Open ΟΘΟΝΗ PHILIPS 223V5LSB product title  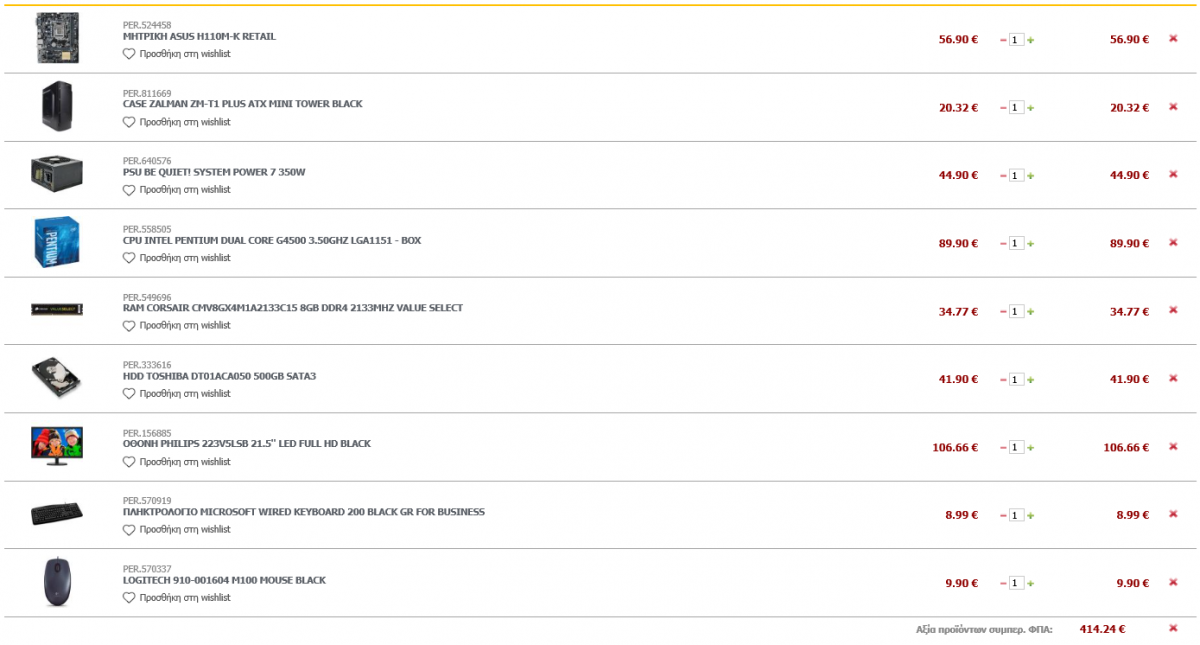click(247, 444)
